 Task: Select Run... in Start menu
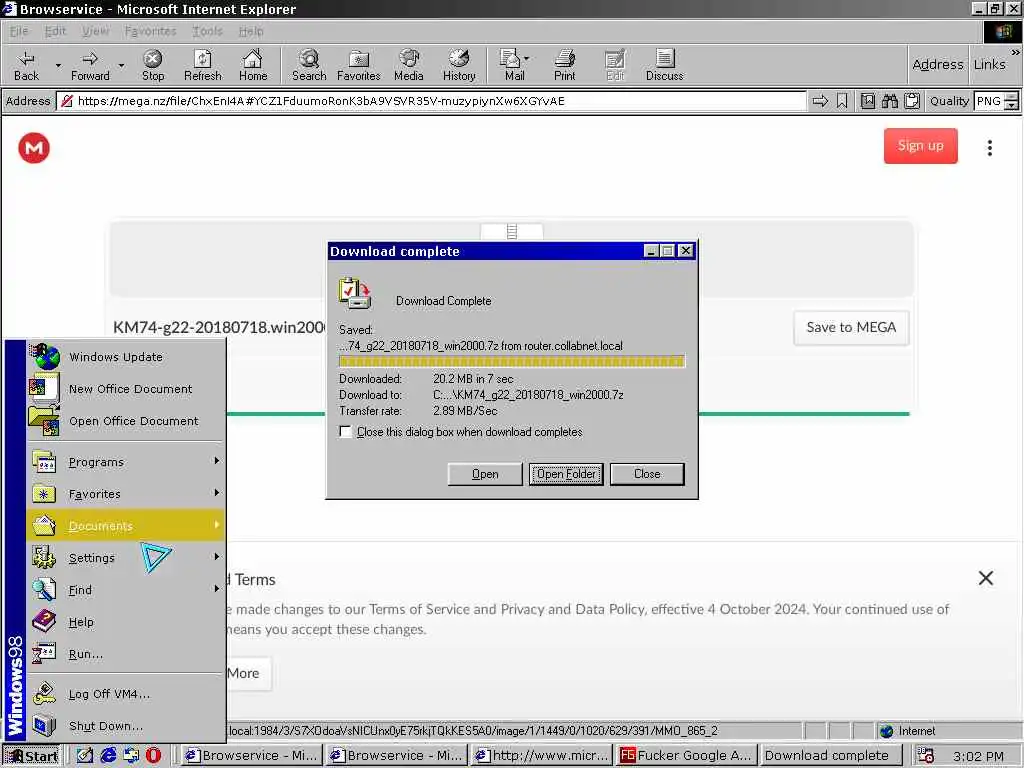point(127,654)
